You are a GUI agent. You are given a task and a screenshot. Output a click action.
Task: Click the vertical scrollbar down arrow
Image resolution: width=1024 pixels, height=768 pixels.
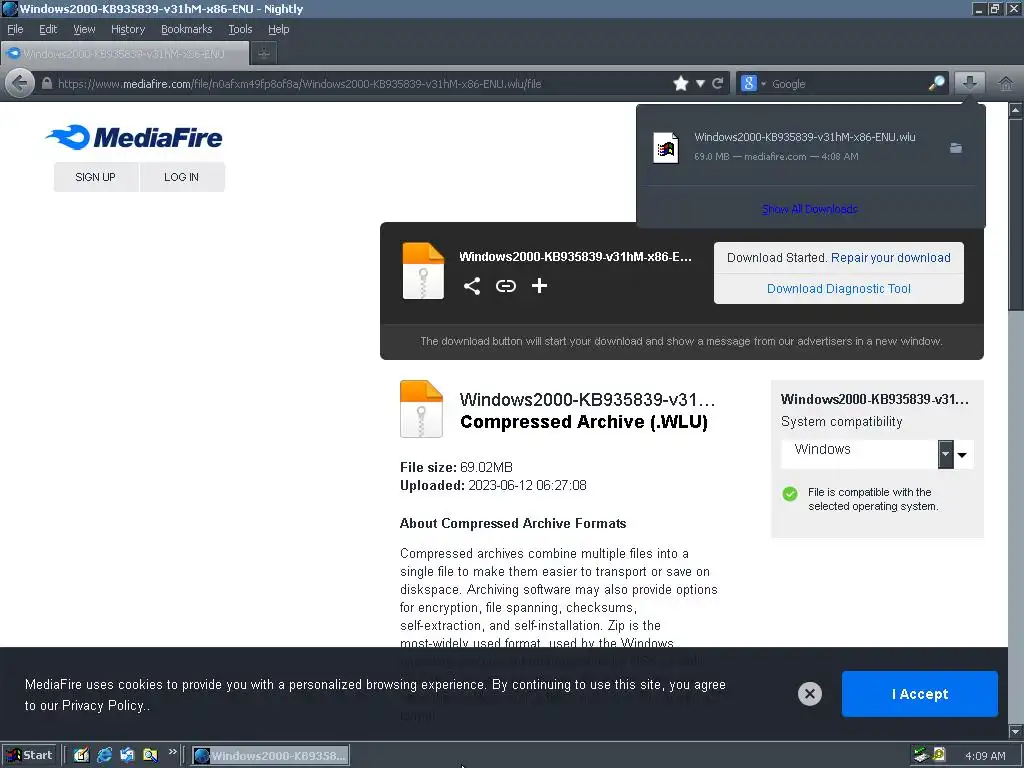(1016, 731)
